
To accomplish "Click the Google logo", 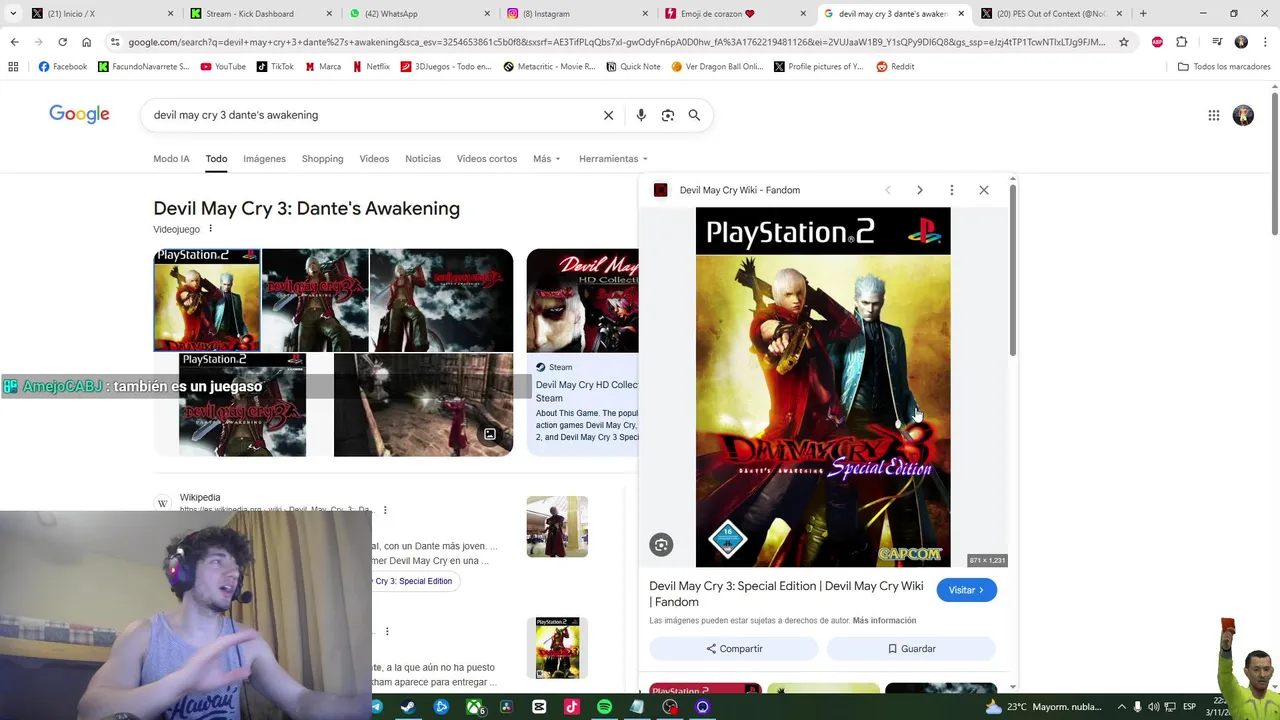I will pos(79,114).
